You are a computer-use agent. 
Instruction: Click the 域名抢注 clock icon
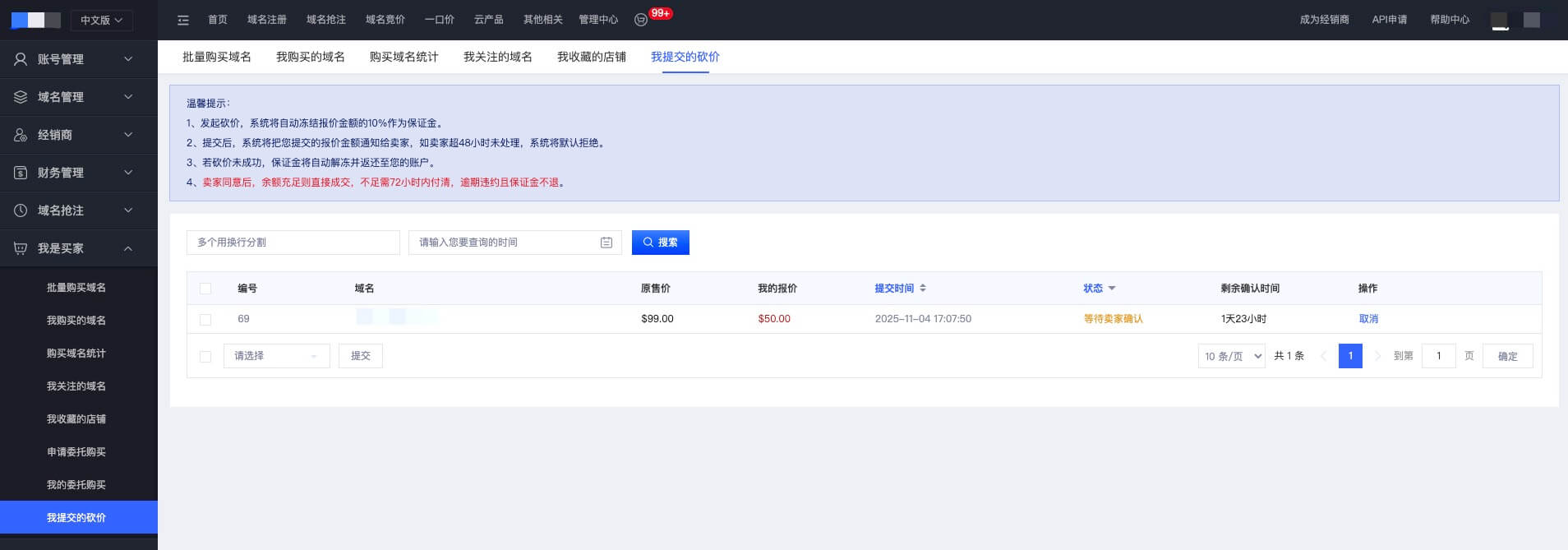tap(21, 210)
